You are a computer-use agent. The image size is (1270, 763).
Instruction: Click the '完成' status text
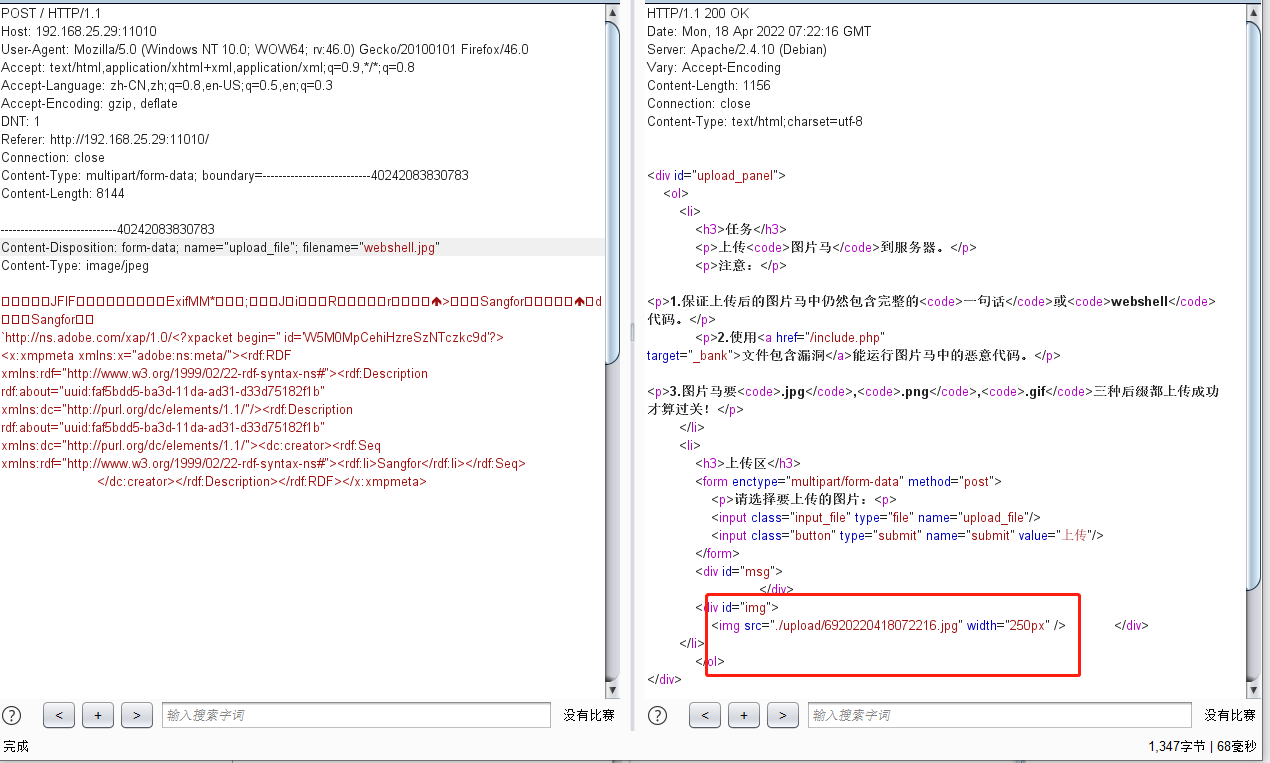pos(16,746)
